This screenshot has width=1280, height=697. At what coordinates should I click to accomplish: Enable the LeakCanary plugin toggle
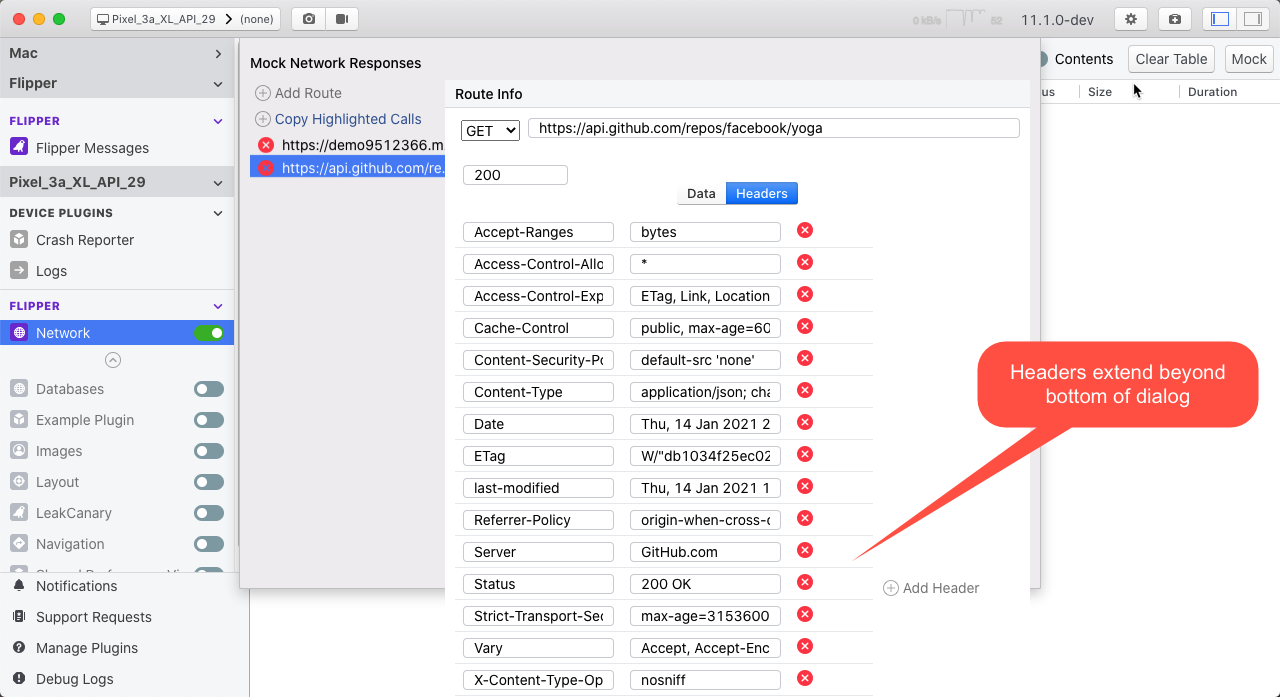click(x=209, y=513)
